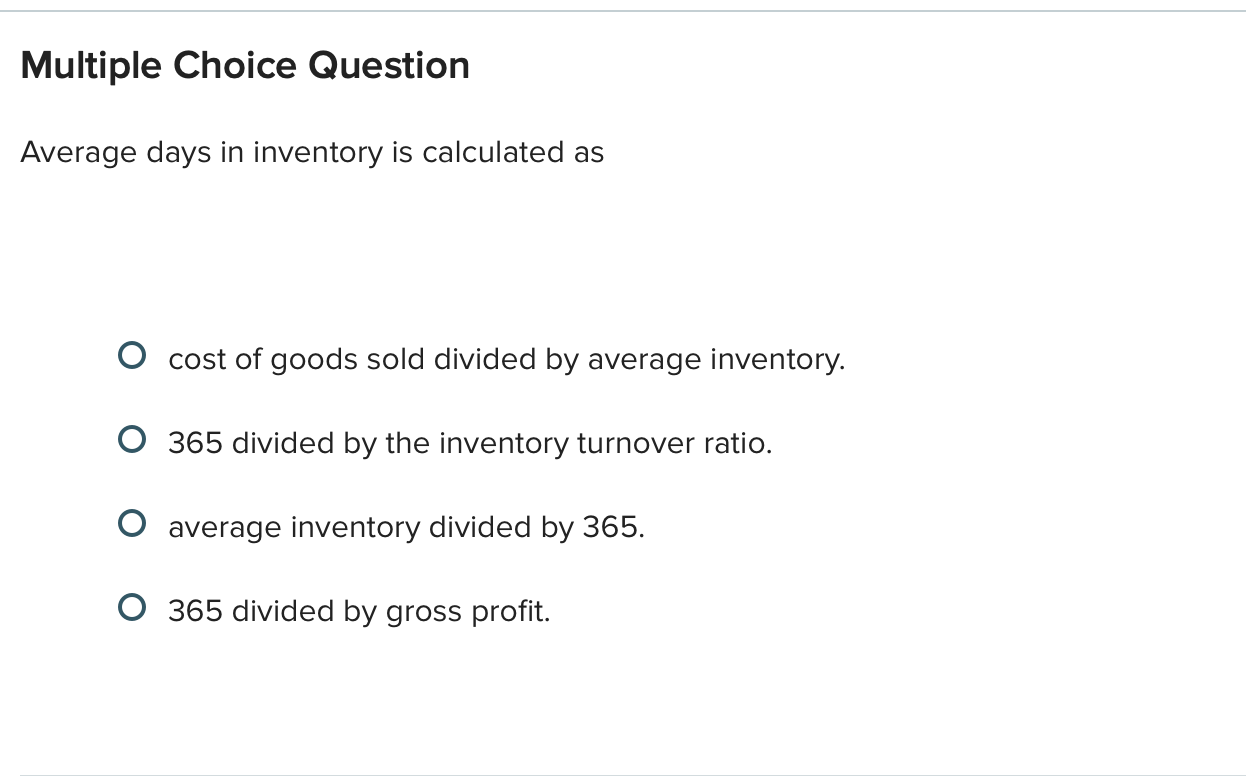Viewport: 1246px width, 776px height.
Task: Click the question text about average days in inventory
Action: coord(313,153)
